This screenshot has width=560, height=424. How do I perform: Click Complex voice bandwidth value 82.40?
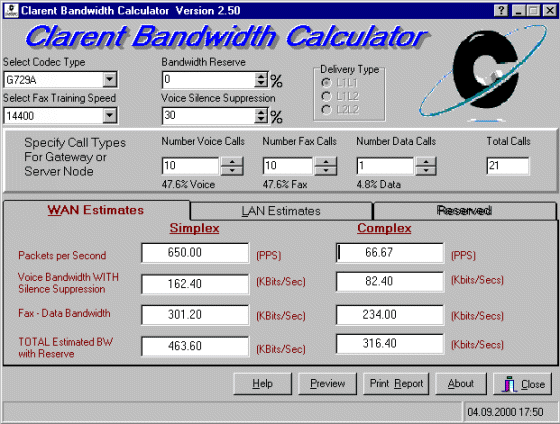390,281
